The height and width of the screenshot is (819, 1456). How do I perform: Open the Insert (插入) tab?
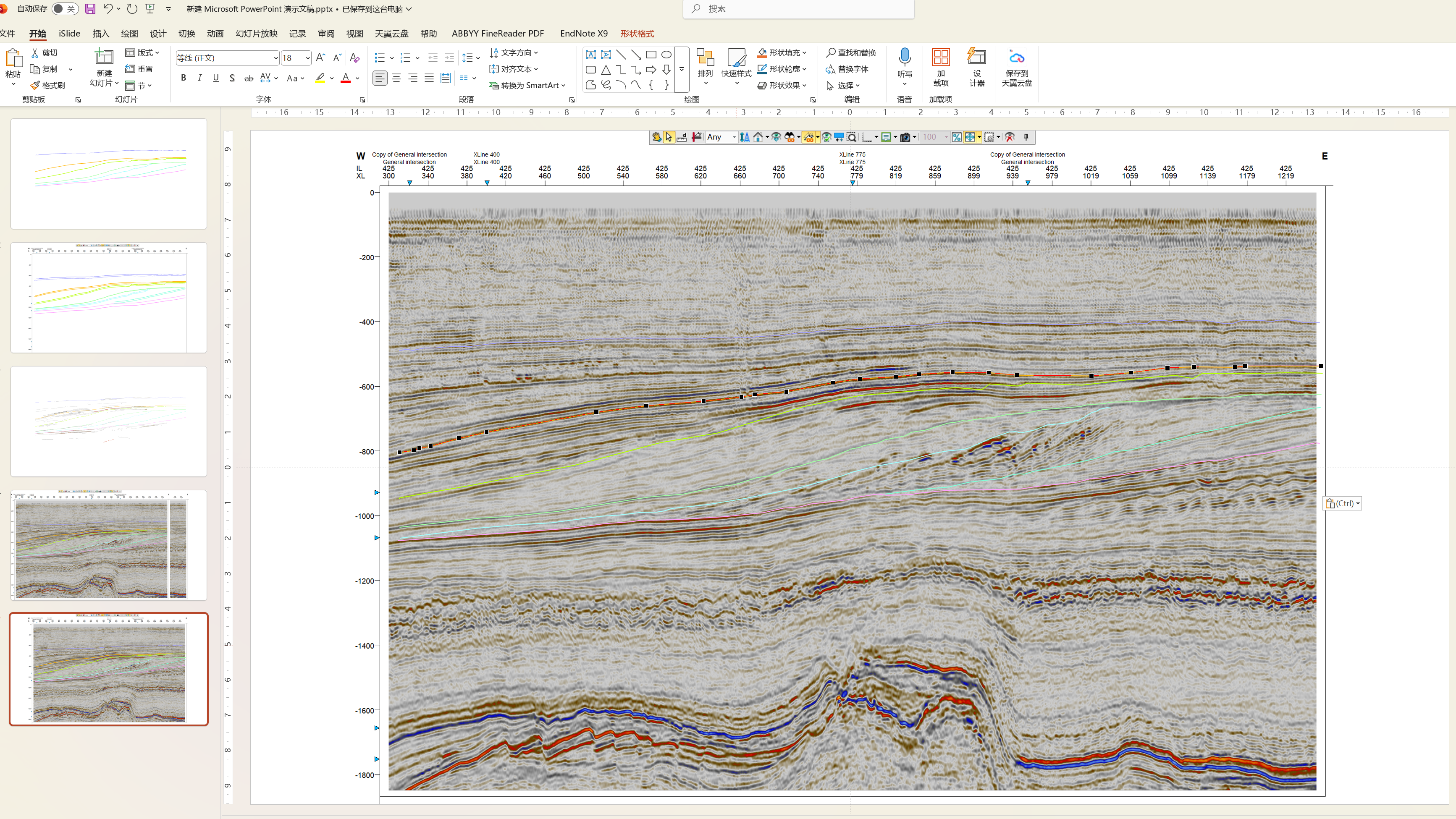[x=101, y=33]
